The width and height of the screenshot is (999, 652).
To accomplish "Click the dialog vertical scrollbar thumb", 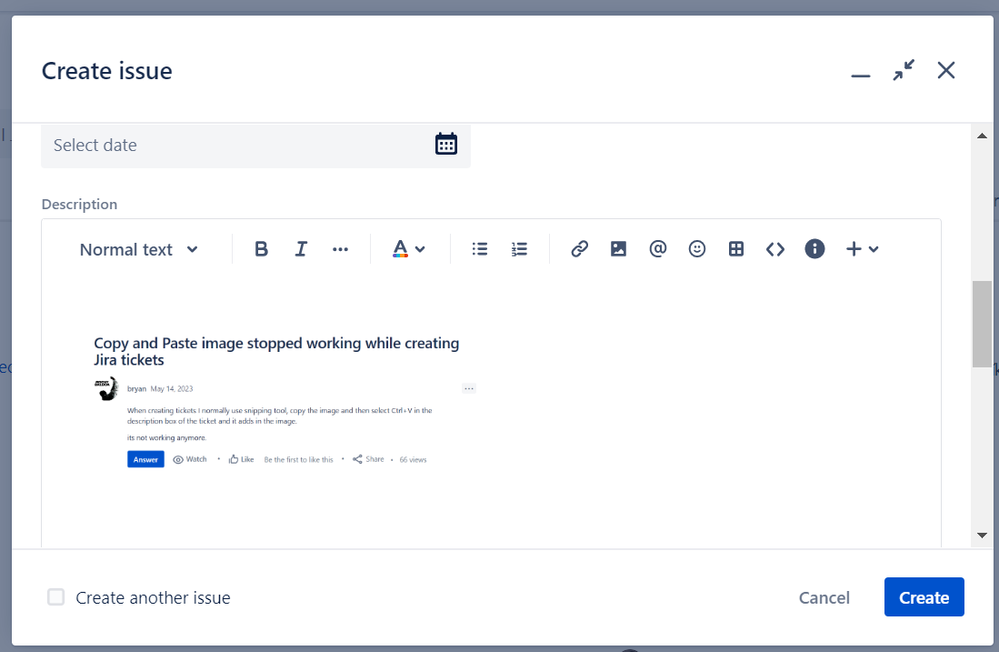I will pyautogui.click(x=981, y=324).
